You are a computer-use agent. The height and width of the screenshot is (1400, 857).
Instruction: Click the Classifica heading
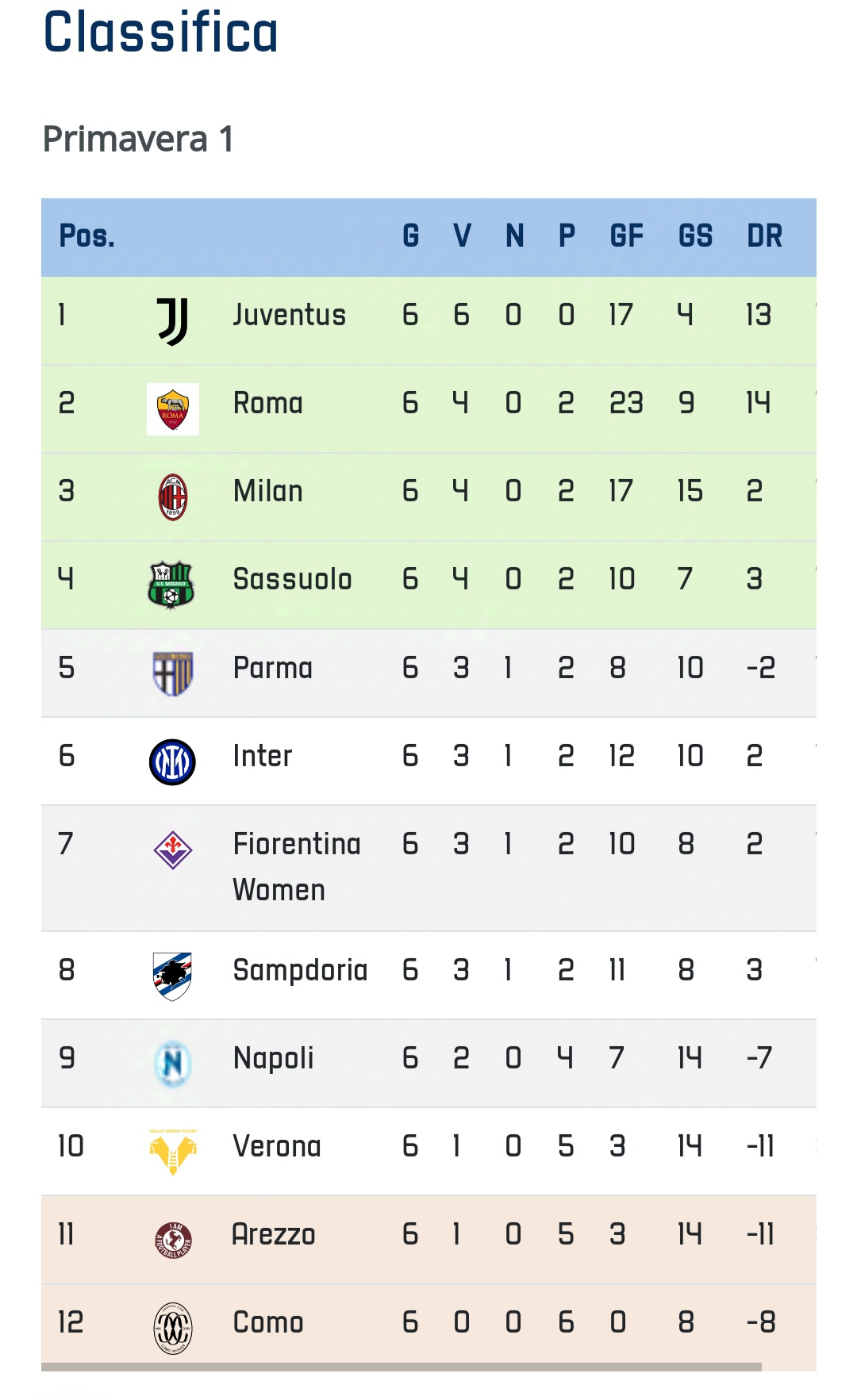161,32
